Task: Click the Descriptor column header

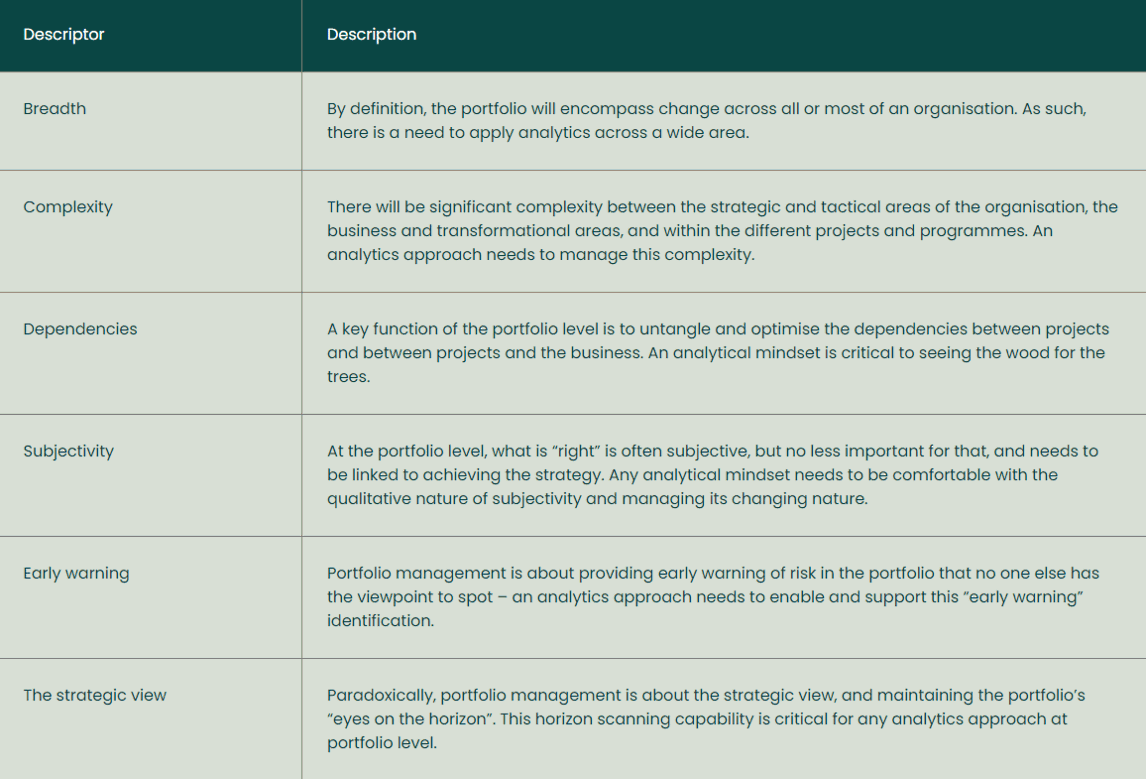Action: click(x=64, y=35)
